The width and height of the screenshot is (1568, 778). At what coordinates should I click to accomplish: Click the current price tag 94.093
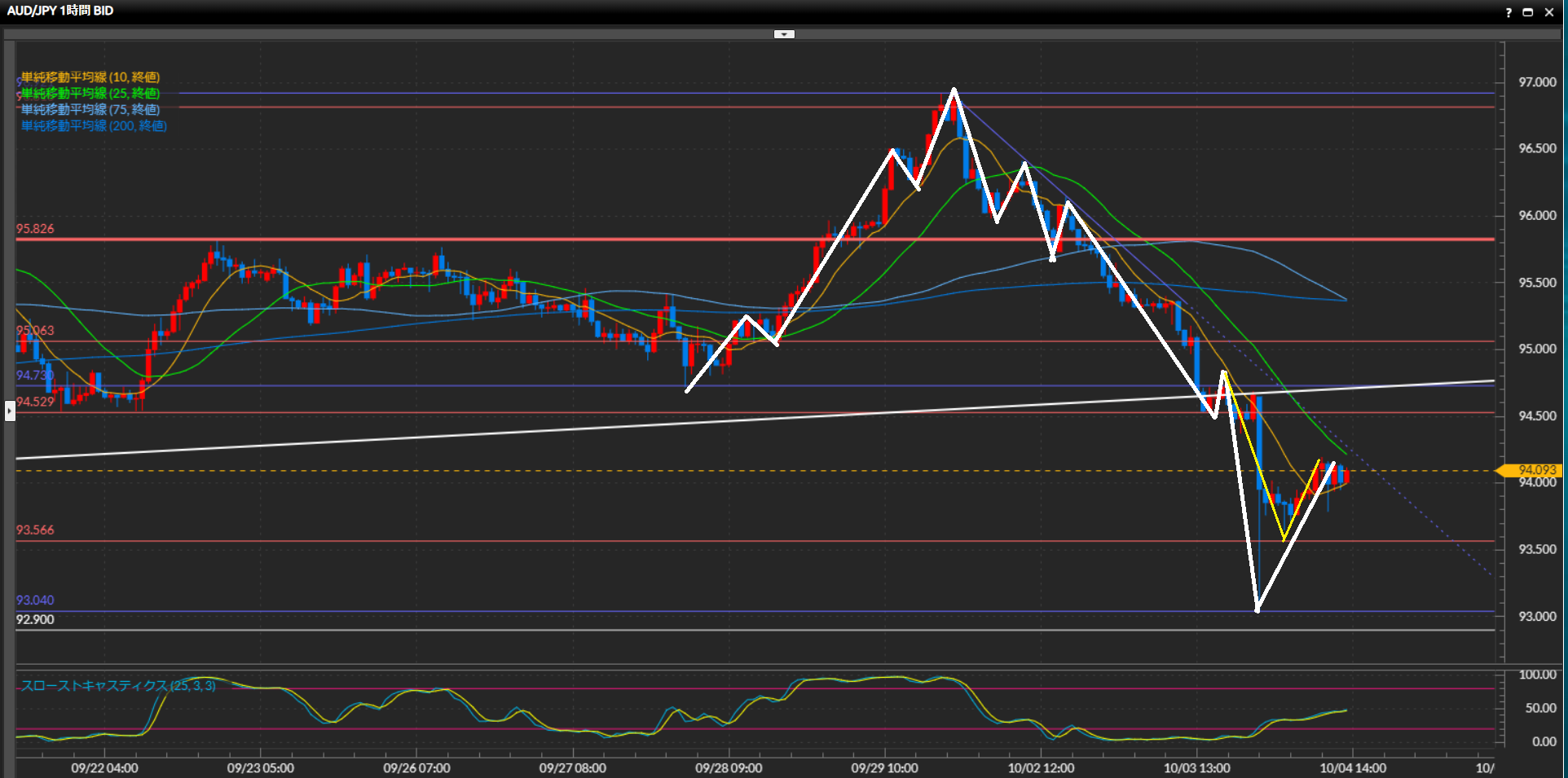[1536, 470]
